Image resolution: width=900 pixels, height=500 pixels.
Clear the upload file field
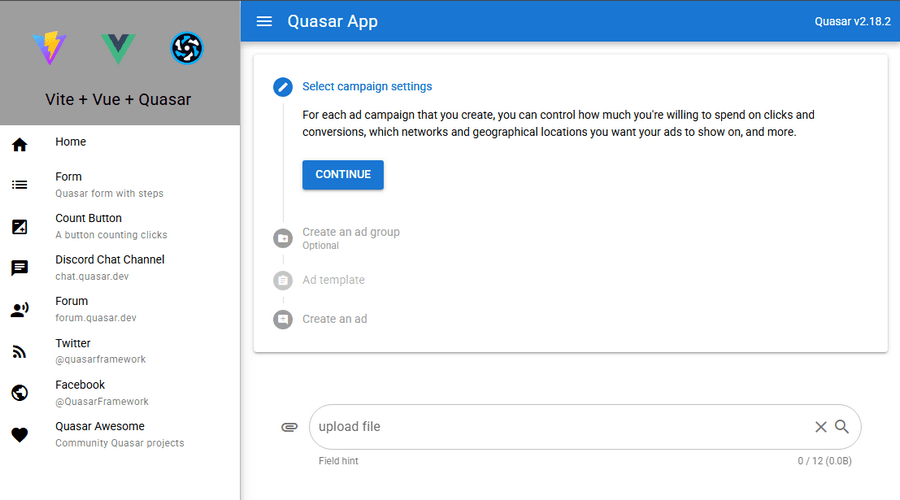pyautogui.click(x=821, y=427)
